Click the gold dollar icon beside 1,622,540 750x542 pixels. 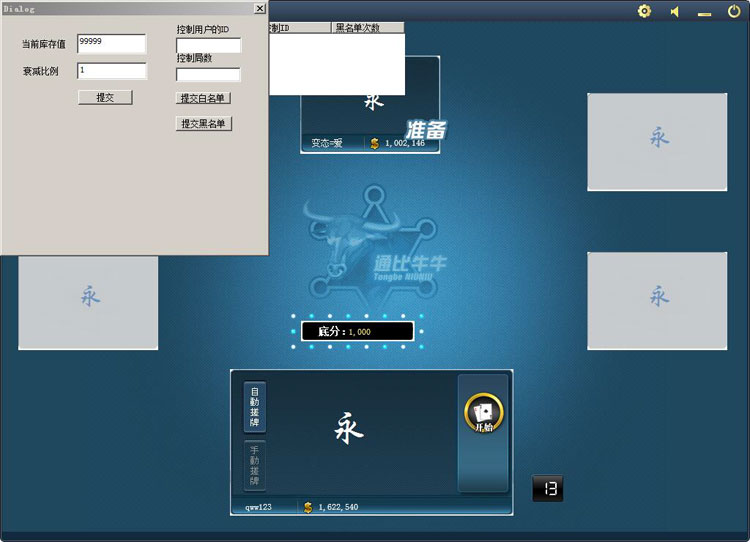308,507
